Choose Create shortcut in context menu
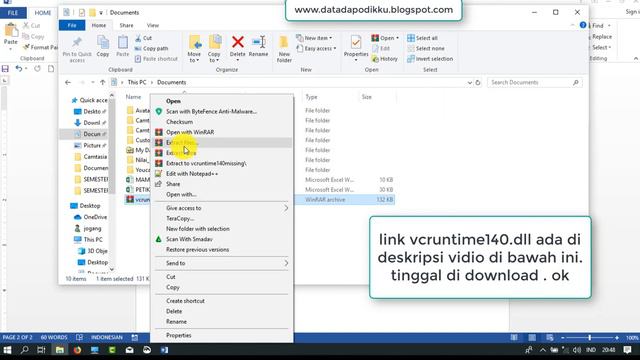640x360 pixels. click(x=185, y=301)
